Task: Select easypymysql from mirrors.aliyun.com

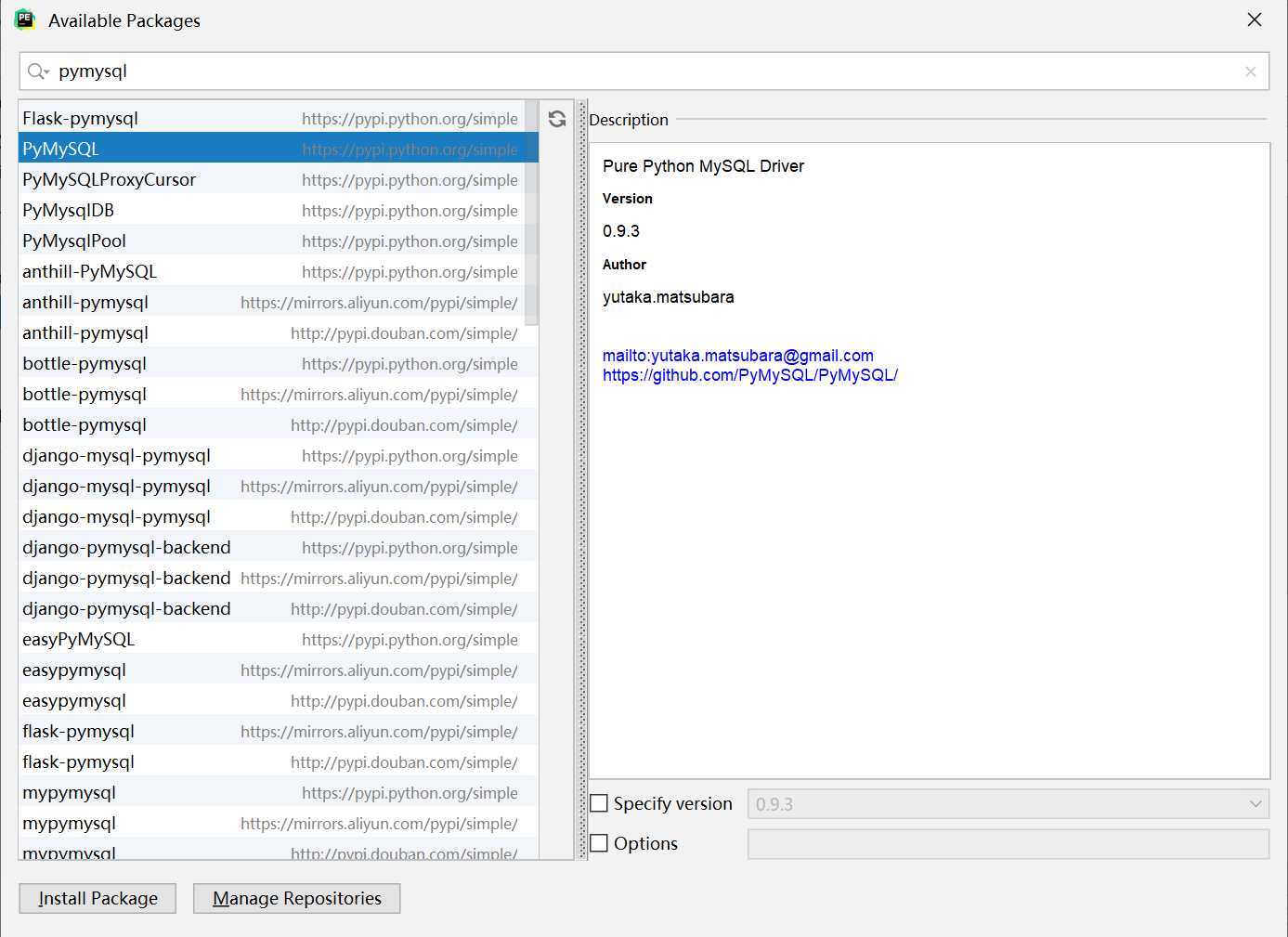Action: coord(279,670)
